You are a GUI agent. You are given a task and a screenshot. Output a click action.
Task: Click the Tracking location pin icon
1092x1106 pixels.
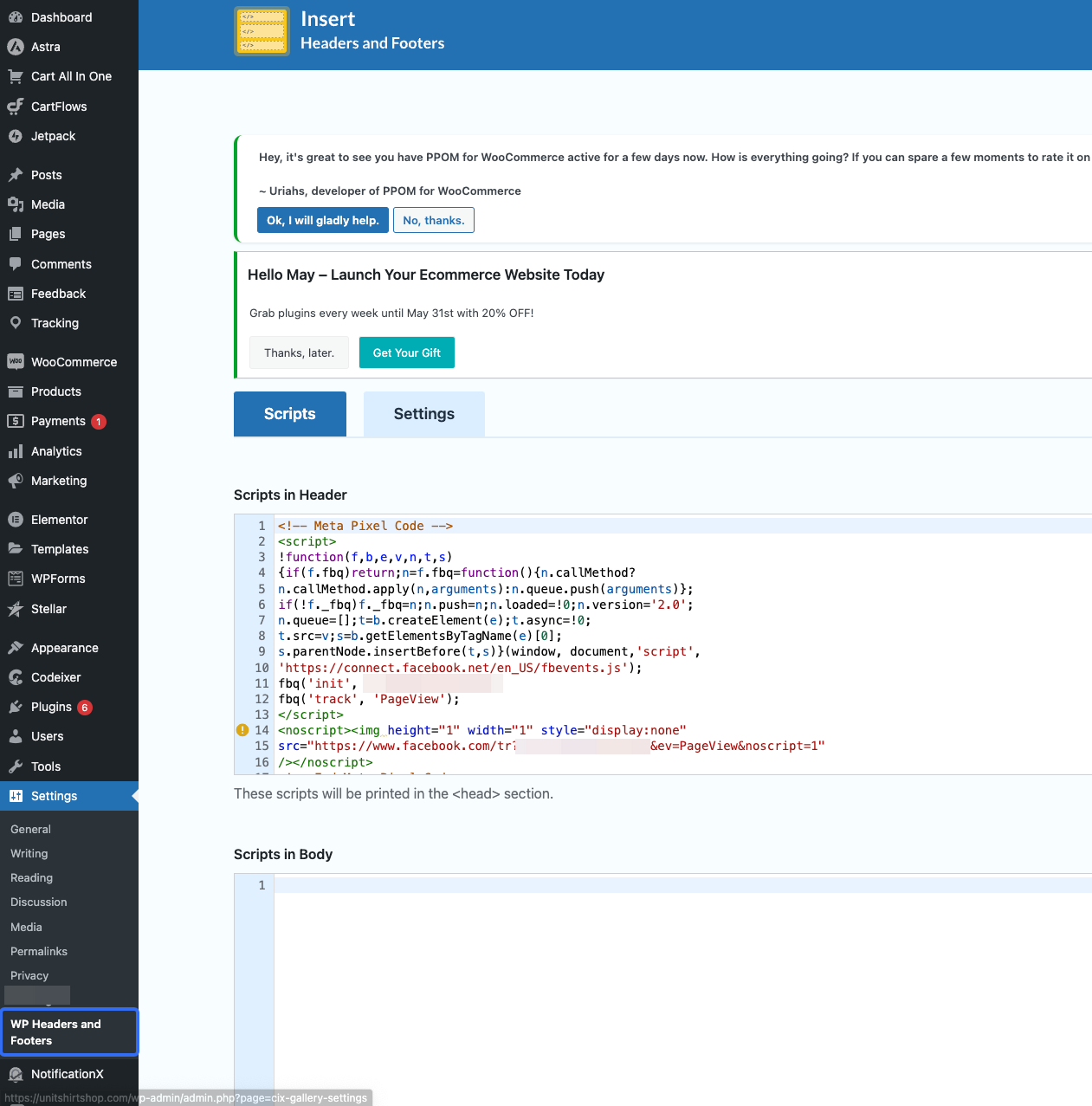(16, 323)
